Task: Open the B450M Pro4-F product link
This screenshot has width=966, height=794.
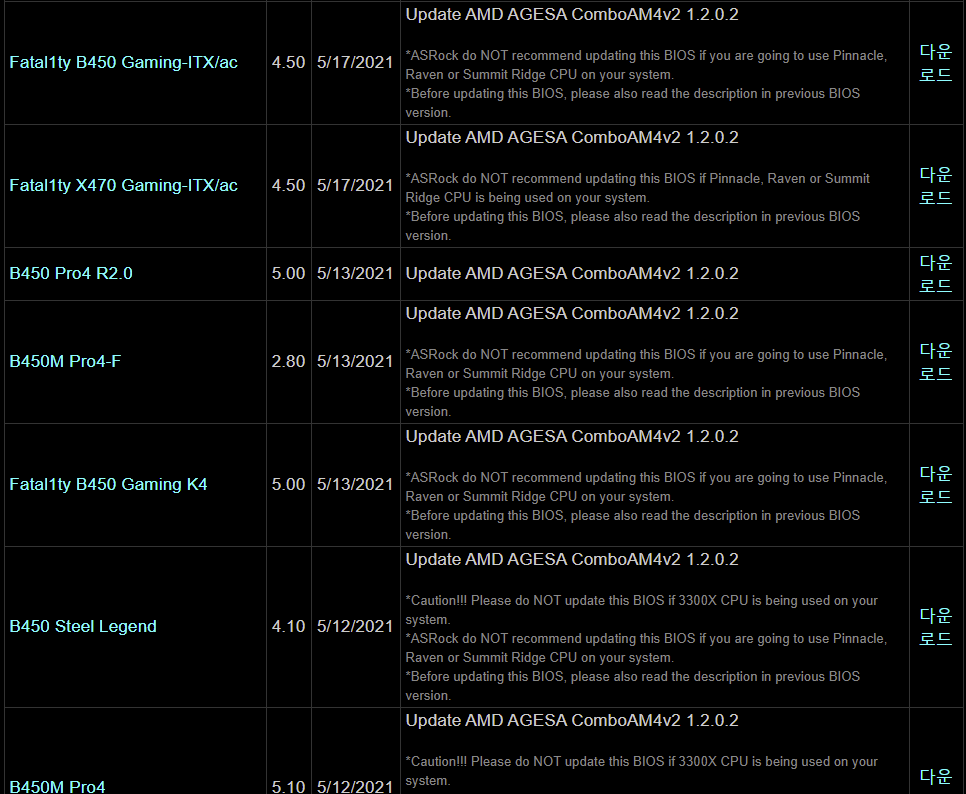Action: (x=65, y=361)
